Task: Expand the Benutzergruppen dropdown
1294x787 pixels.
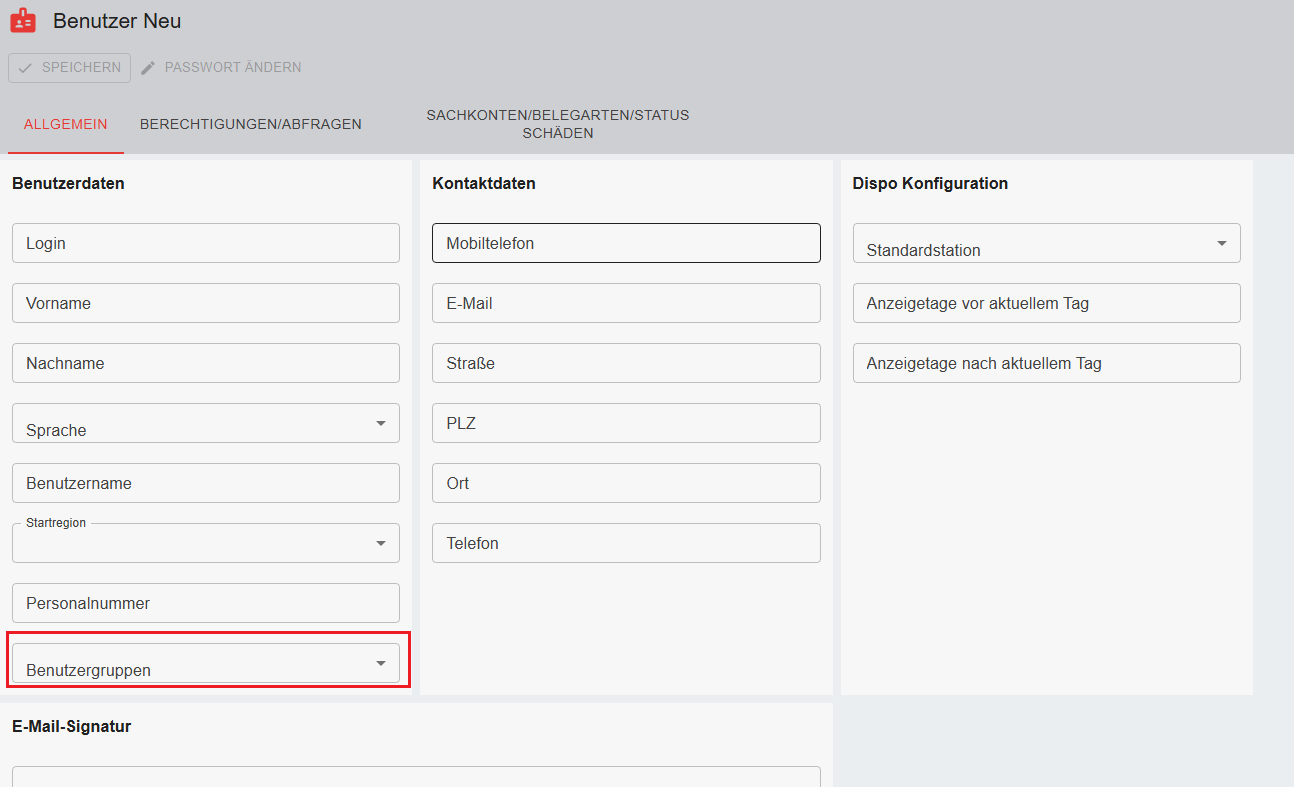Action: [380, 664]
